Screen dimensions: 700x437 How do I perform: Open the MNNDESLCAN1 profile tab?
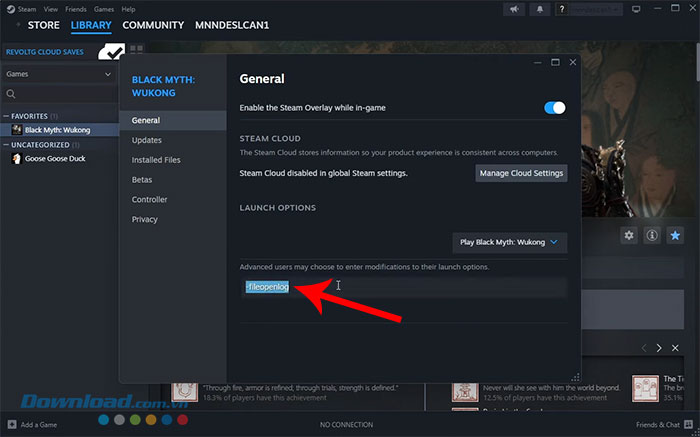[232, 25]
